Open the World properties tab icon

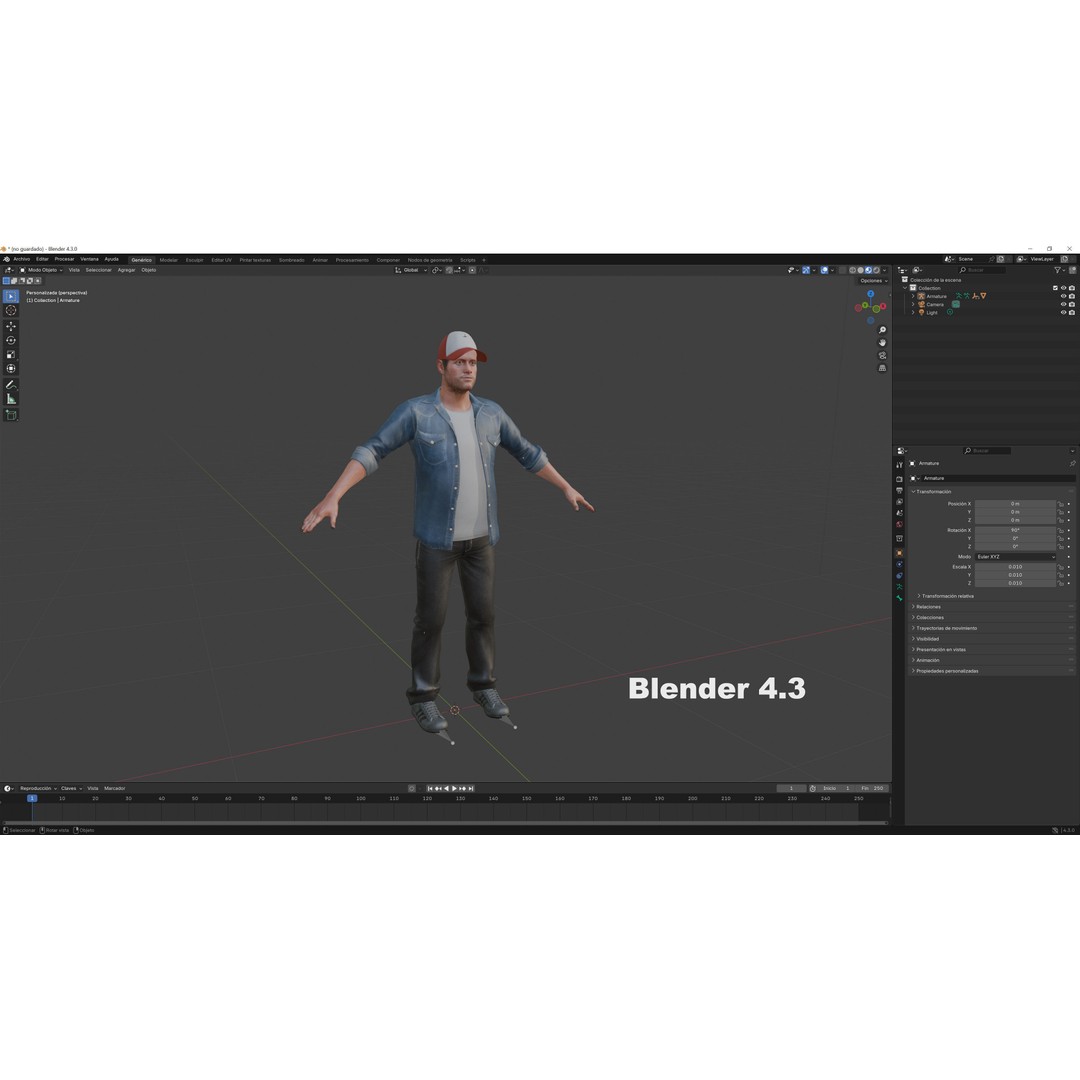point(900,524)
